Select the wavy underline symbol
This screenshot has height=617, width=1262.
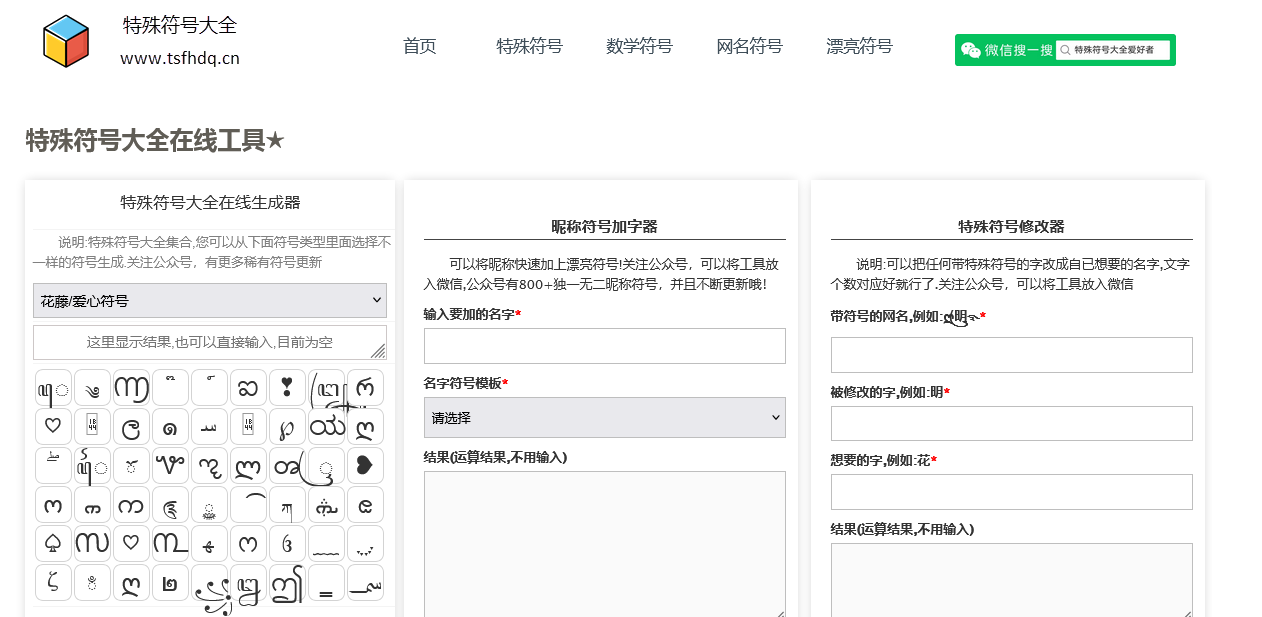pyautogui.click(x=326, y=543)
